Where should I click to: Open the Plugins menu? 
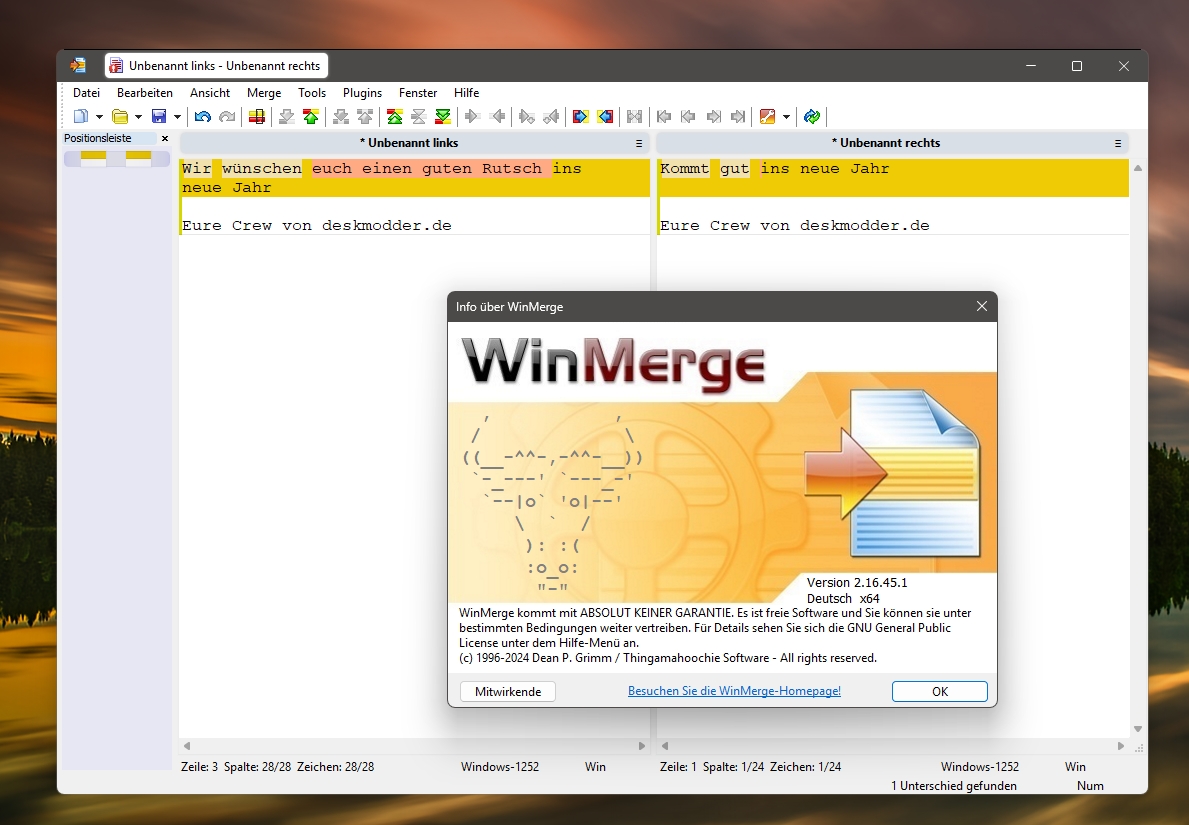click(362, 93)
